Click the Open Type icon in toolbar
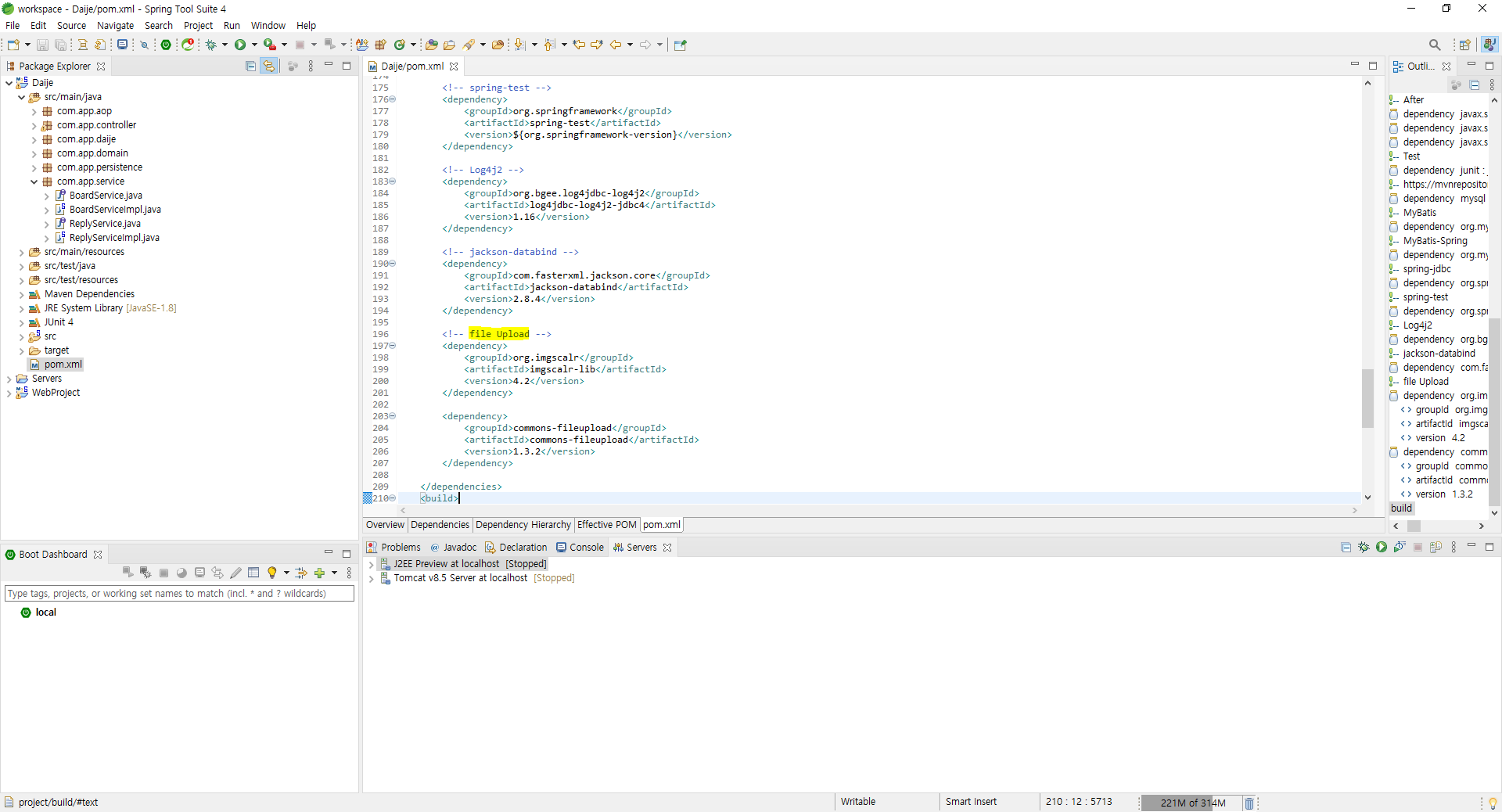1502x812 pixels. point(431,45)
